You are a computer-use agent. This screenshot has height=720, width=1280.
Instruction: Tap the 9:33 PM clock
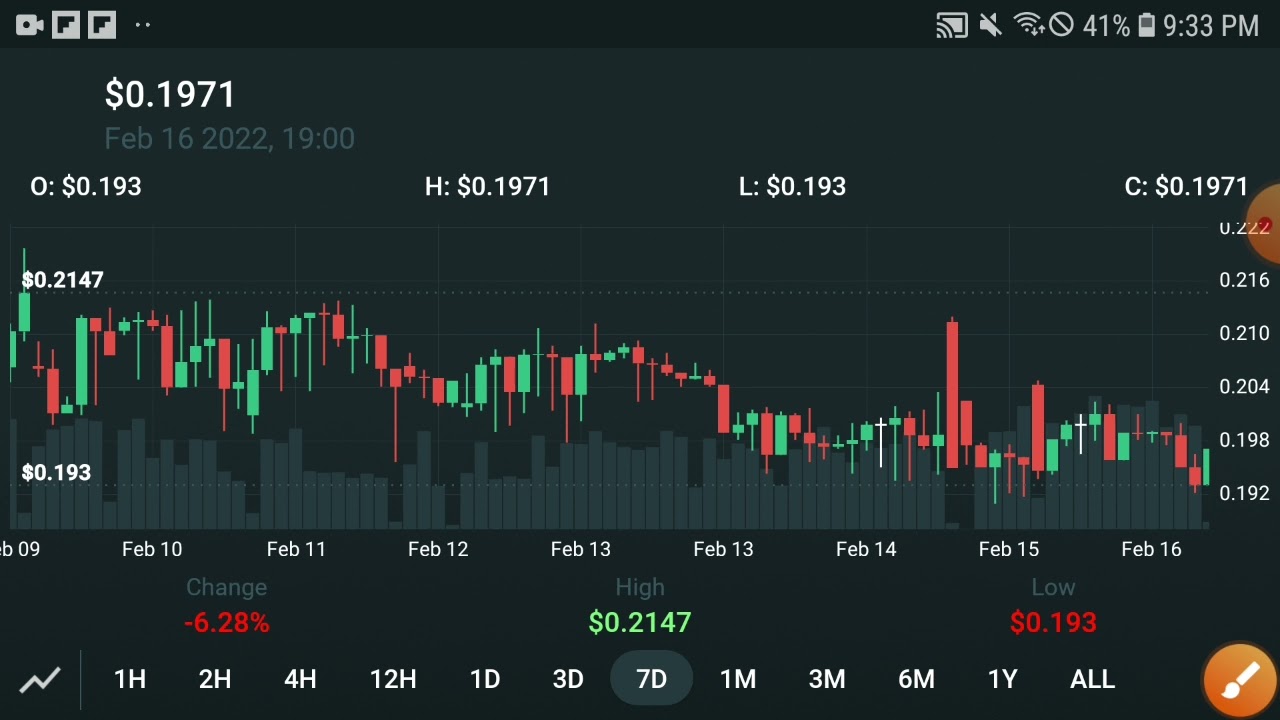pyautogui.click(x=1211, y=26)
